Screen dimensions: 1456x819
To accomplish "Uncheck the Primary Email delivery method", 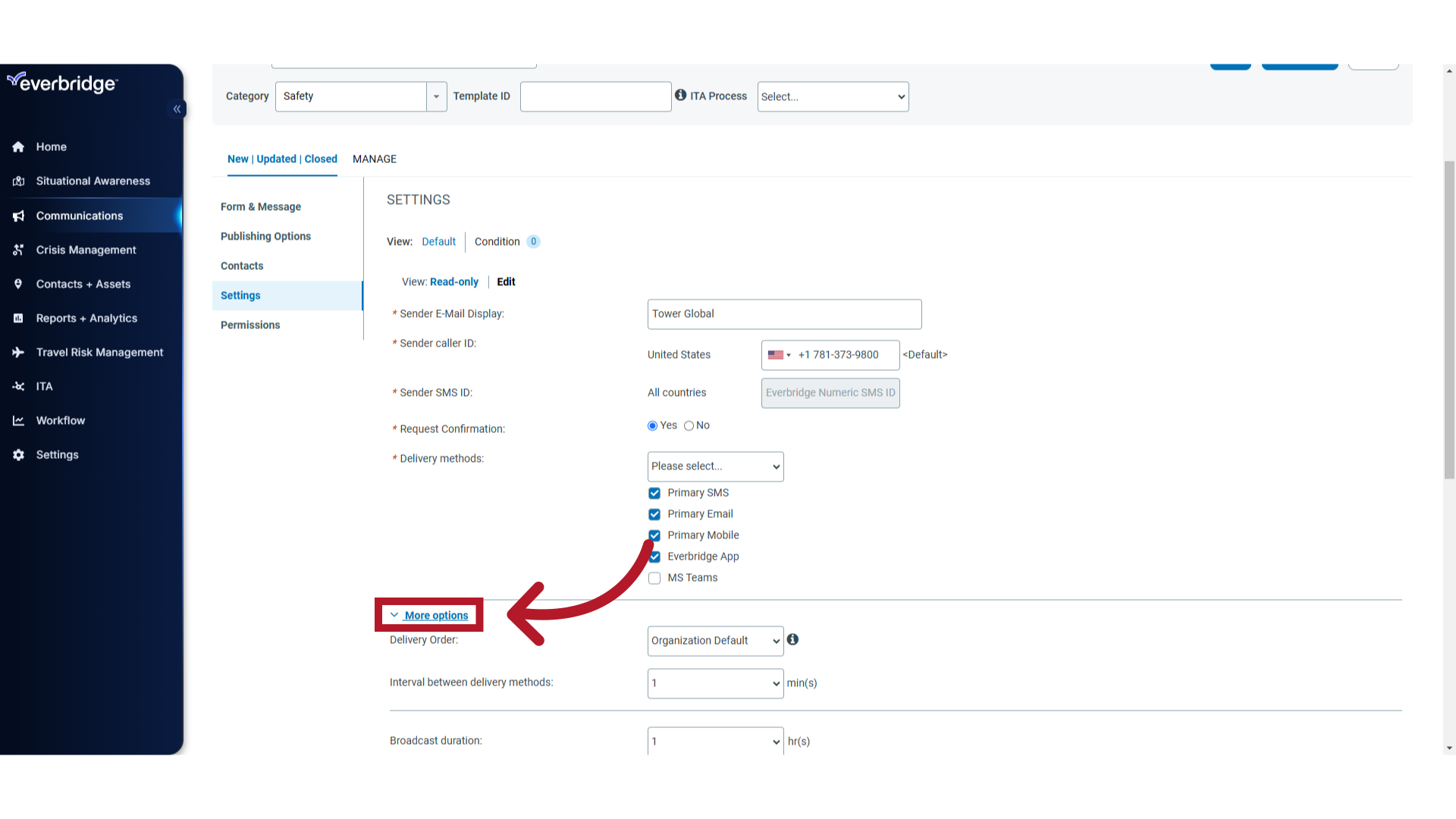I will click(x=654, y=514).
